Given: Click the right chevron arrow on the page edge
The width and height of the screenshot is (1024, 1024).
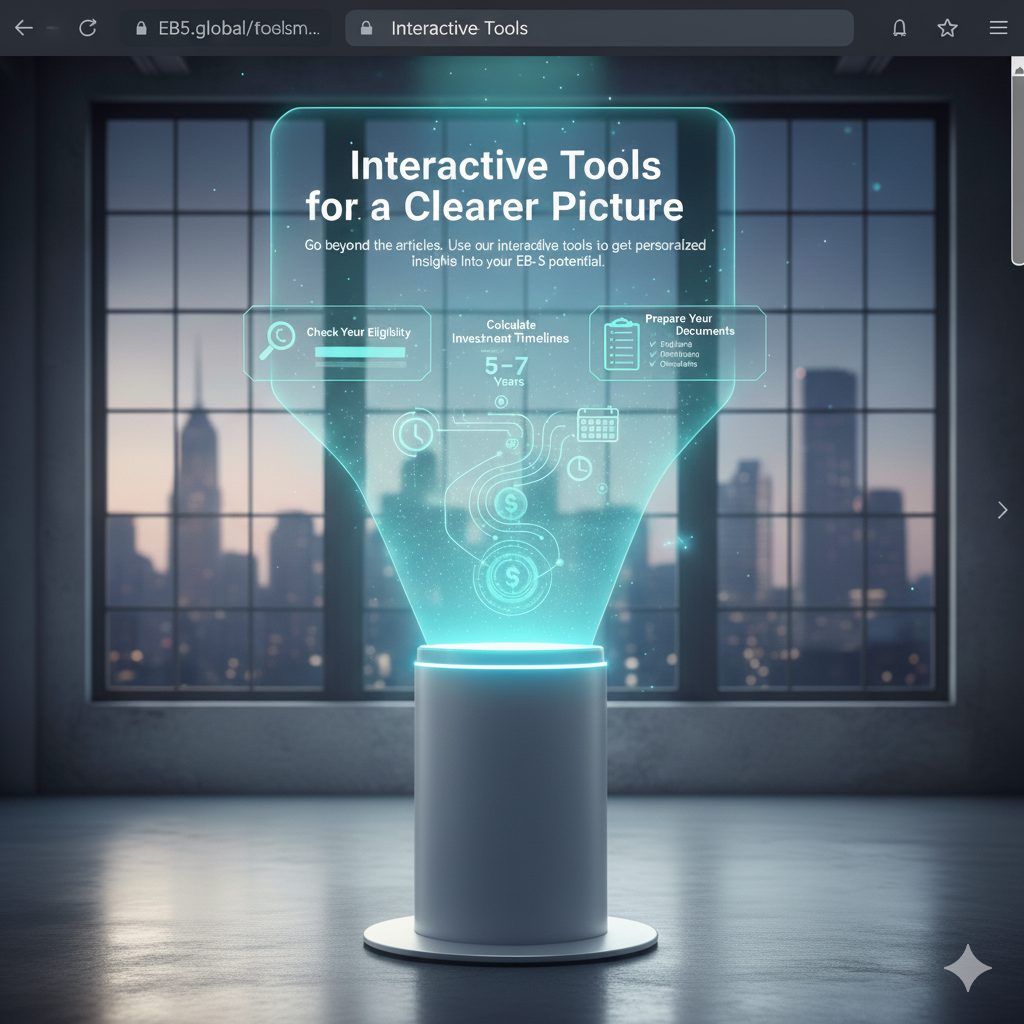Looking at the screenshot, I should (x=1002, y=510).
